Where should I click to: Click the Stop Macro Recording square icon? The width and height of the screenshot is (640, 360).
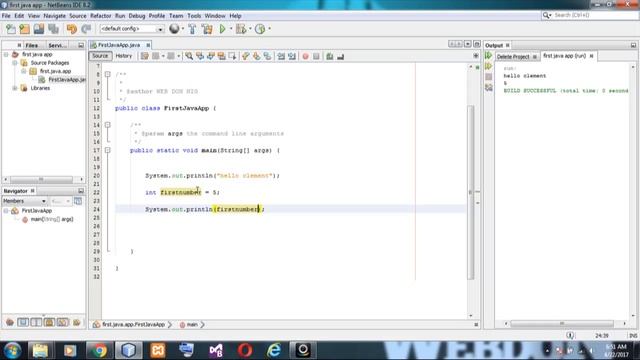[x=316, y=56]
